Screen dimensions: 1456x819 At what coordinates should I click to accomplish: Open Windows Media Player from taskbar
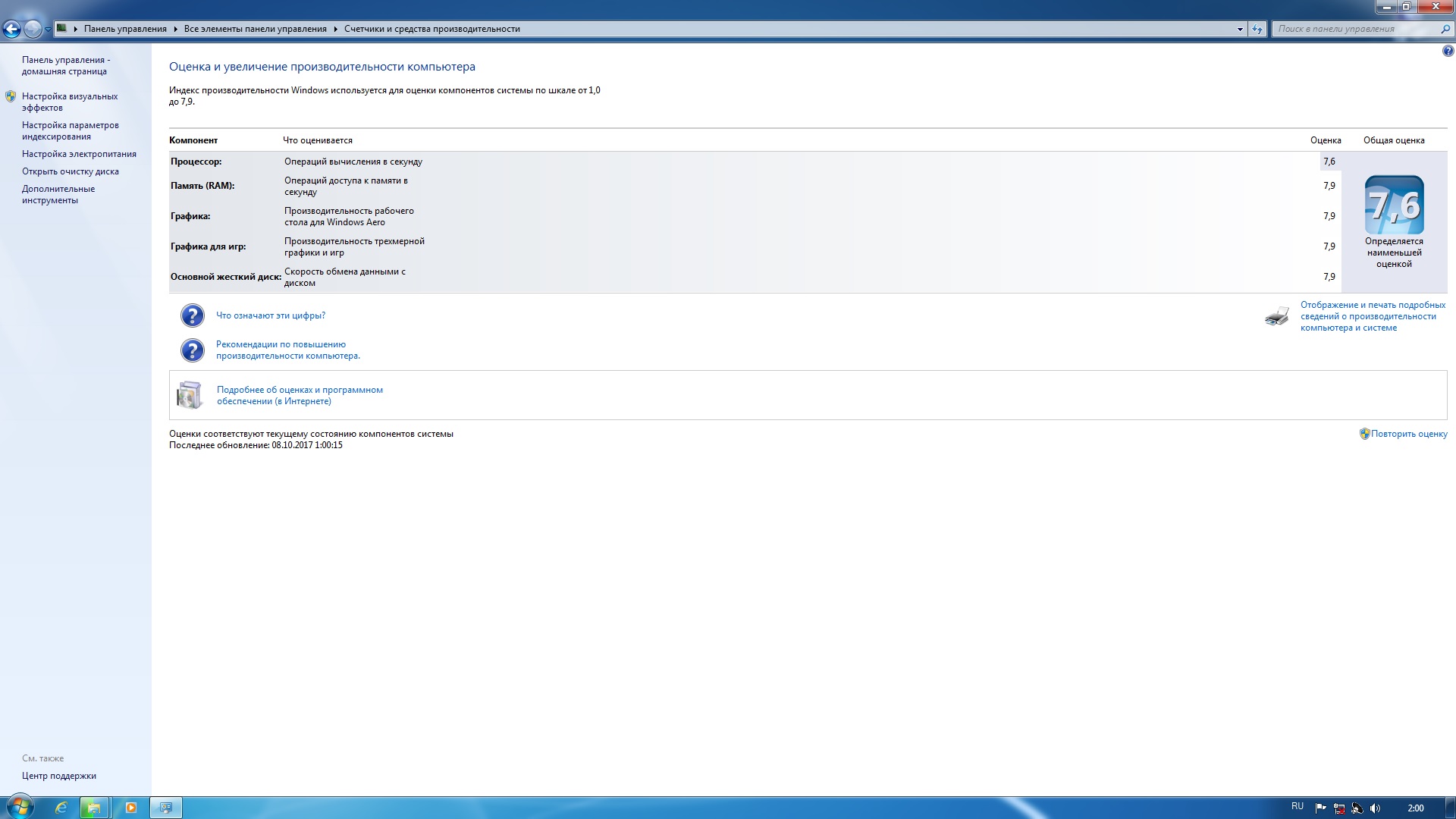pyautogui.click(x=130, y=808)
